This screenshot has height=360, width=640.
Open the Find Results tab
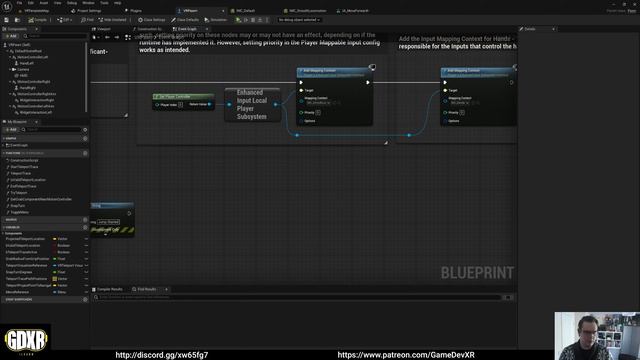click(144, 289)
